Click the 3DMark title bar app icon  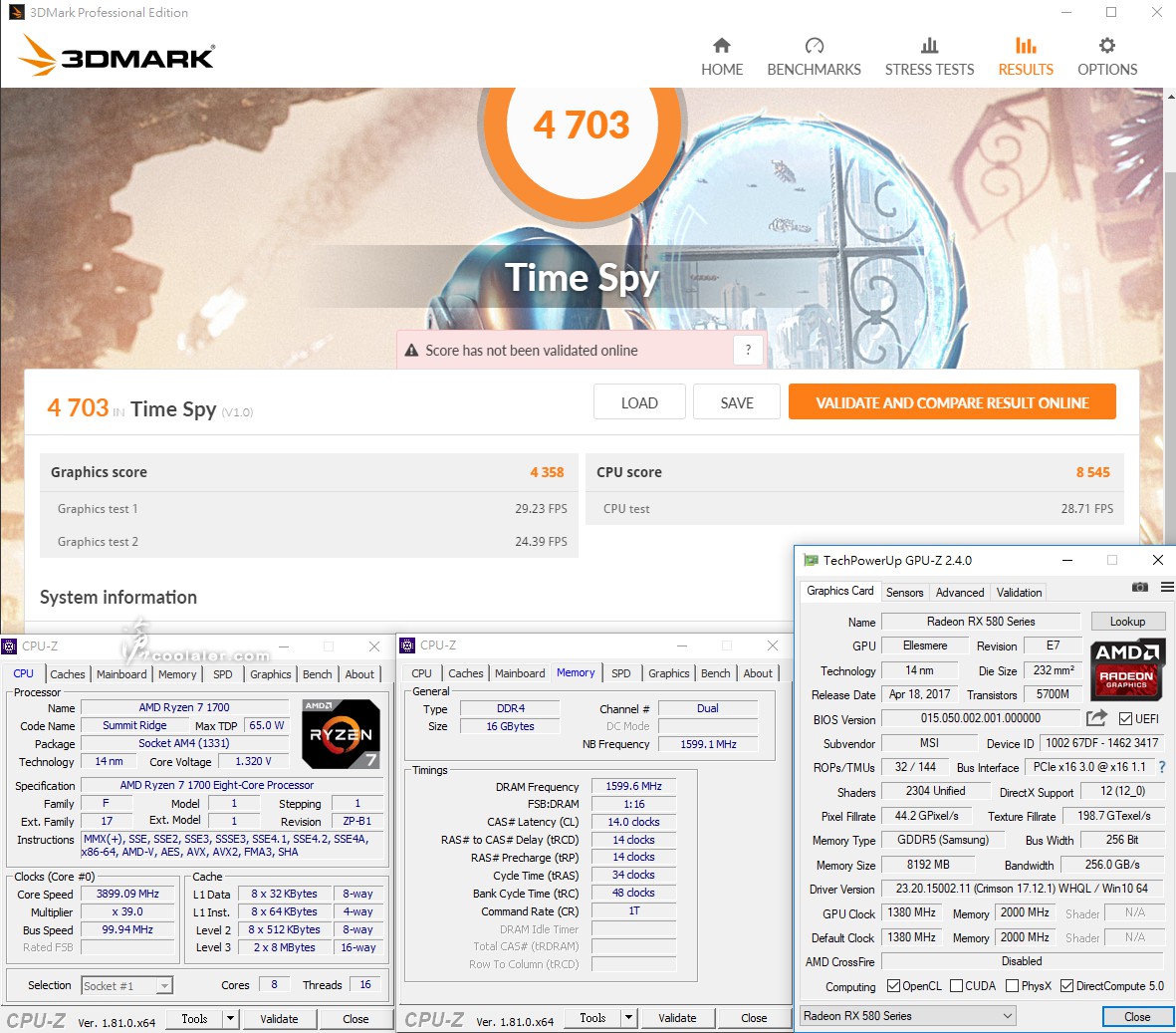pyautogui.click(x=16, y=12)
